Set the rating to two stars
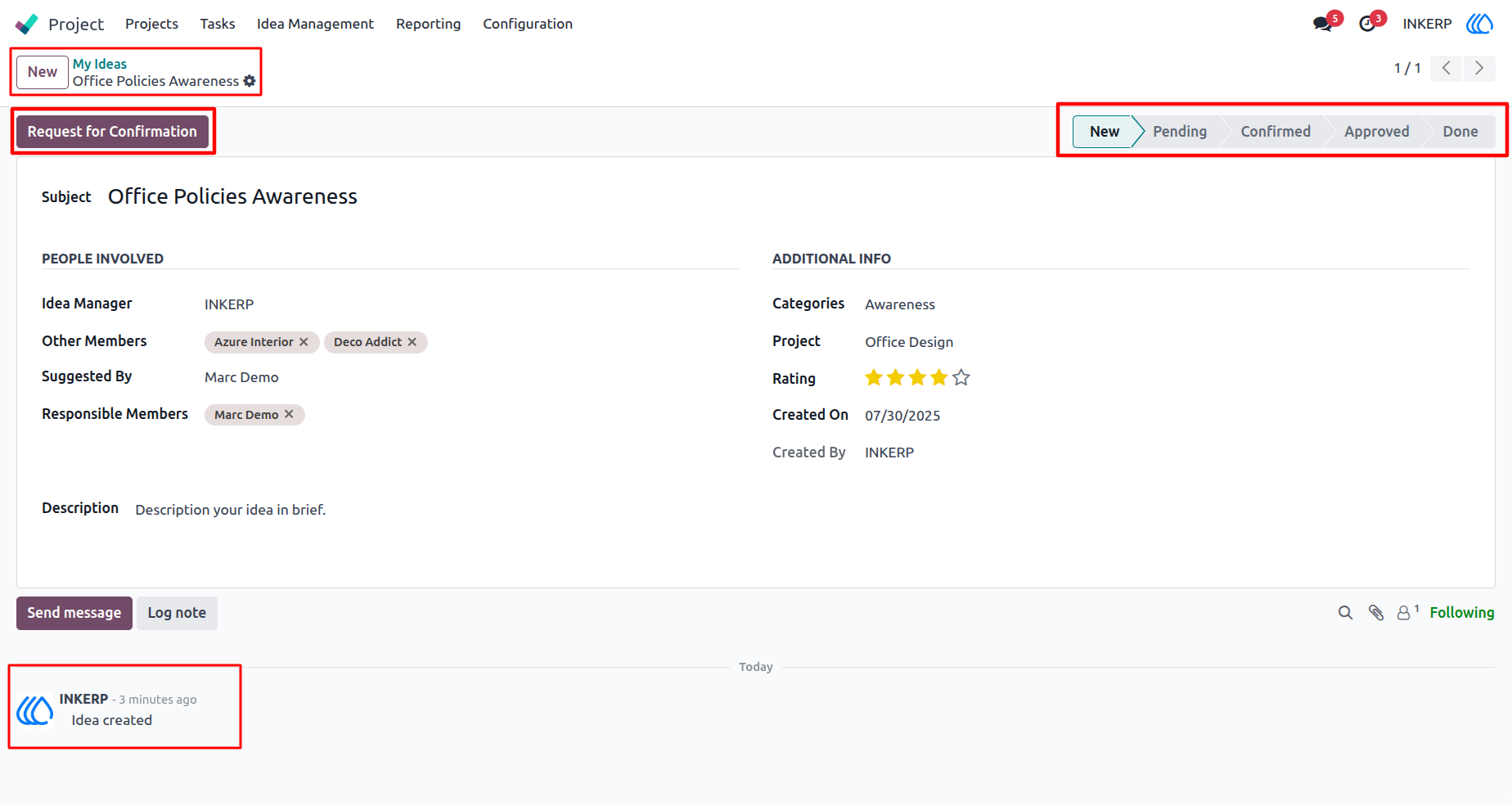 click(896, 378)
